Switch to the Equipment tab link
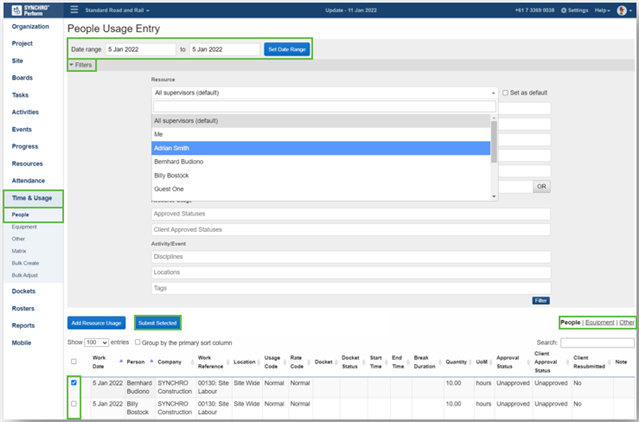Screen dimensions: 639x422 [x=598, y=323]
